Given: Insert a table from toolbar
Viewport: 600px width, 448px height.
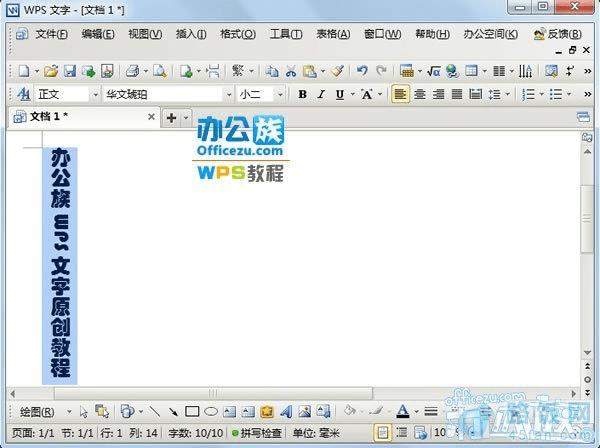Looking at the screenshot, I should click(471, 71).
